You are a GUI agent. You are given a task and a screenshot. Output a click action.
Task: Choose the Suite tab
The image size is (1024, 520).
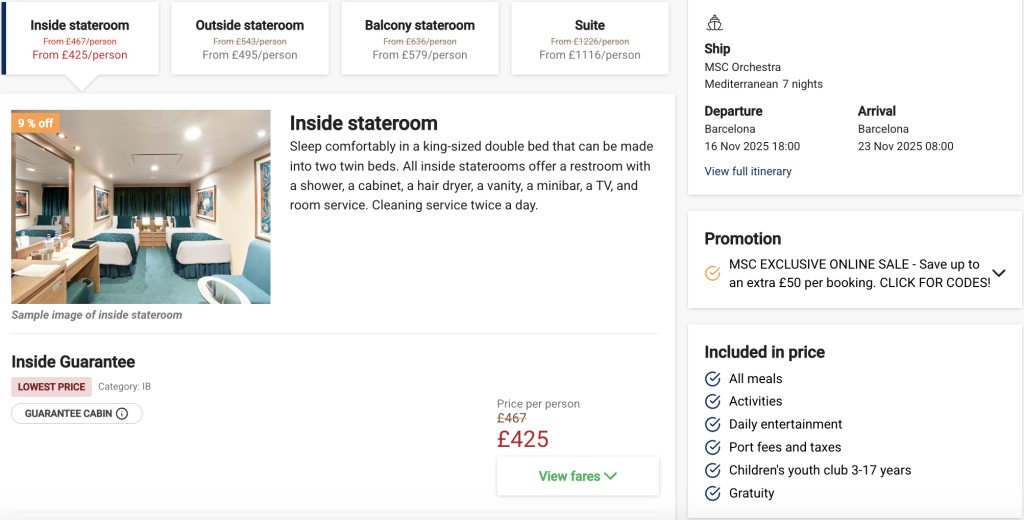click(x=590, y=39)
